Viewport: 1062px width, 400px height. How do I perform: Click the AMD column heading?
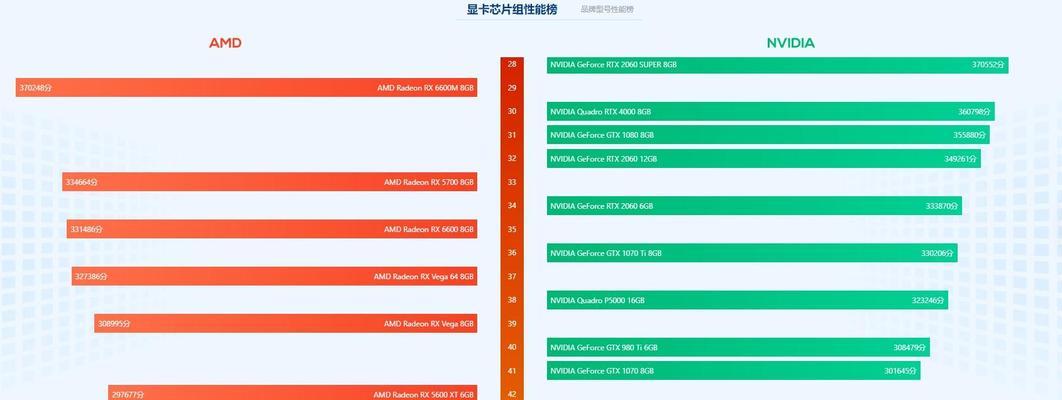(x=225, y=43)
